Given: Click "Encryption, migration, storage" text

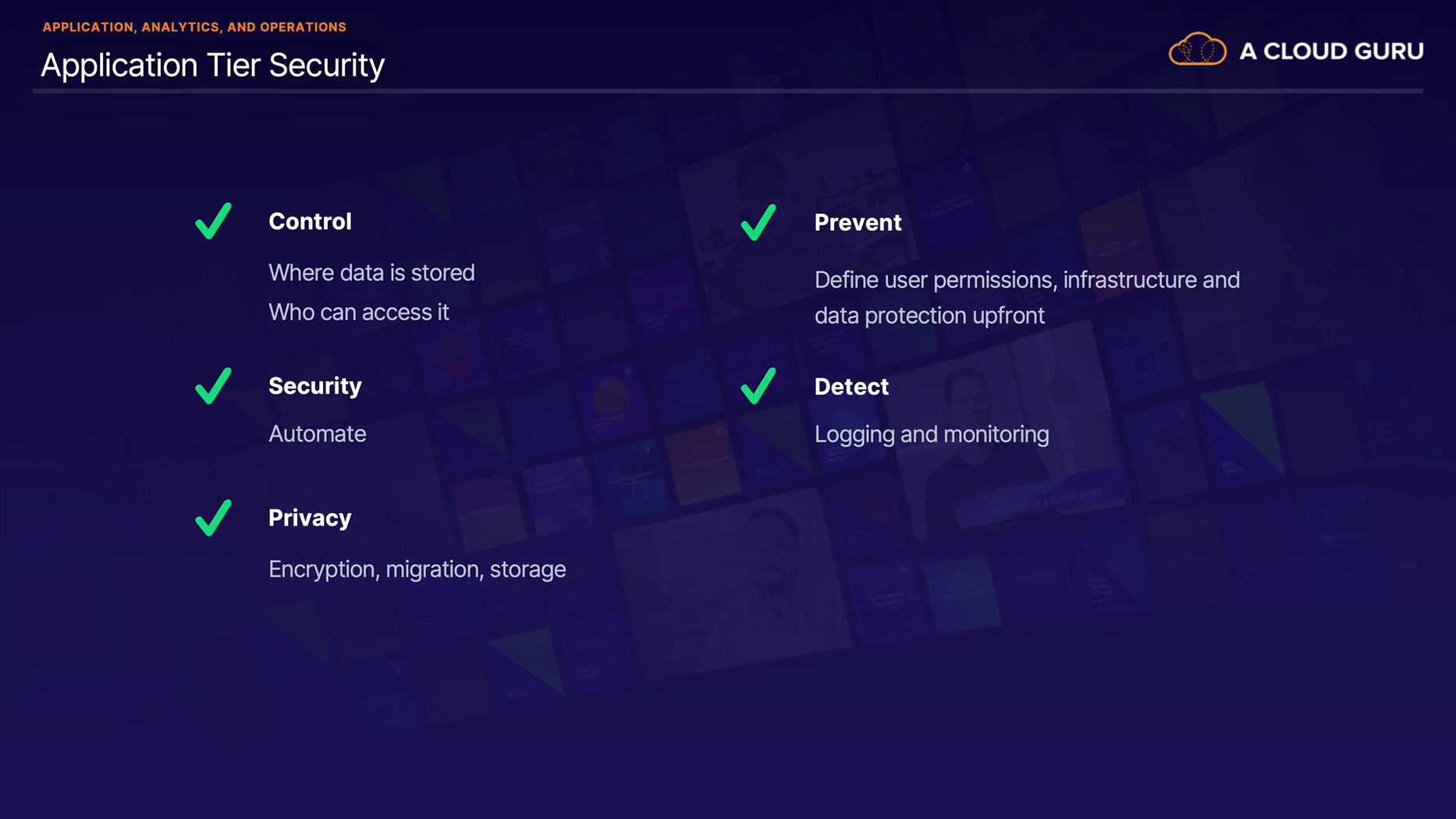Looking at the screenshot, I should click(417, 569).
